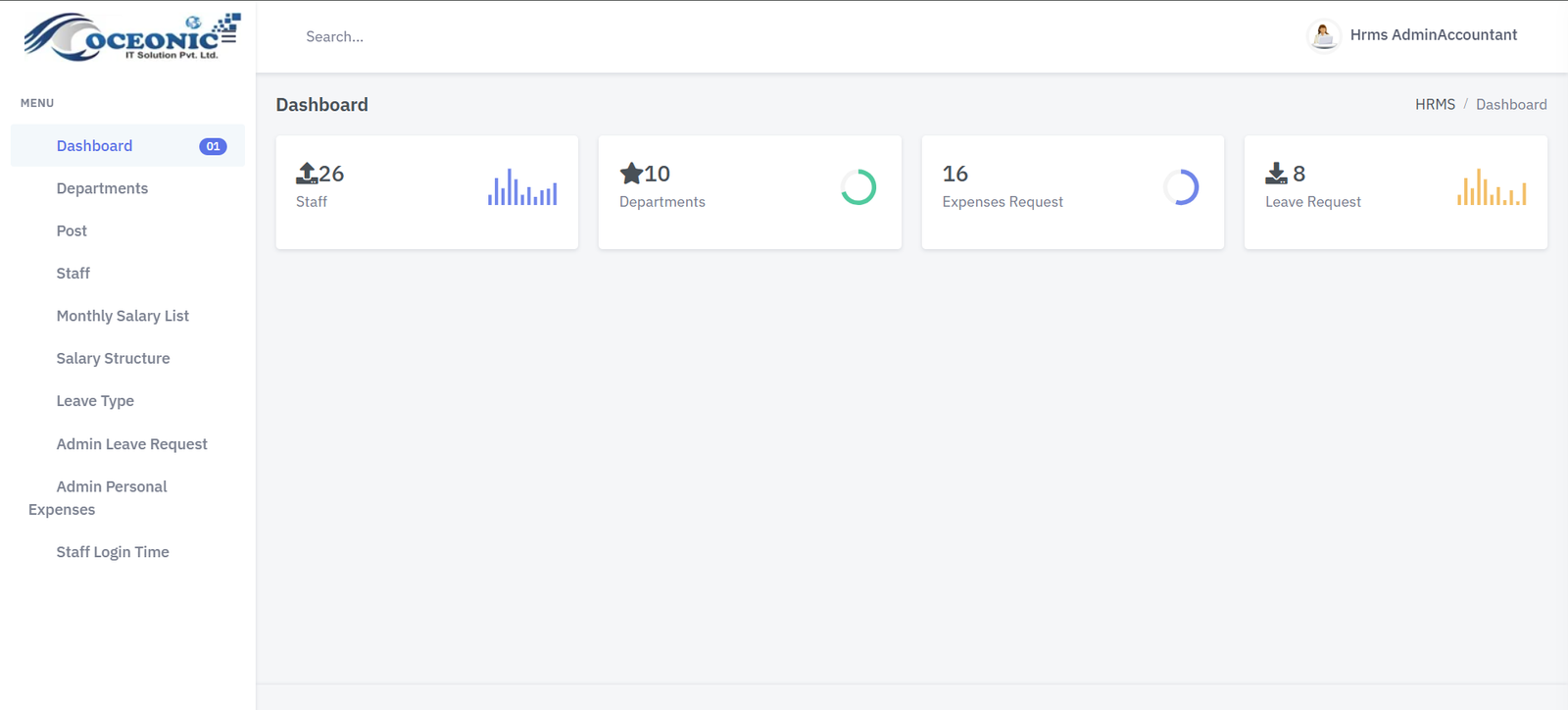The image size is (1568, 710).
Task: Click the blue bar chart on Staff card
Action: (522, 187)
